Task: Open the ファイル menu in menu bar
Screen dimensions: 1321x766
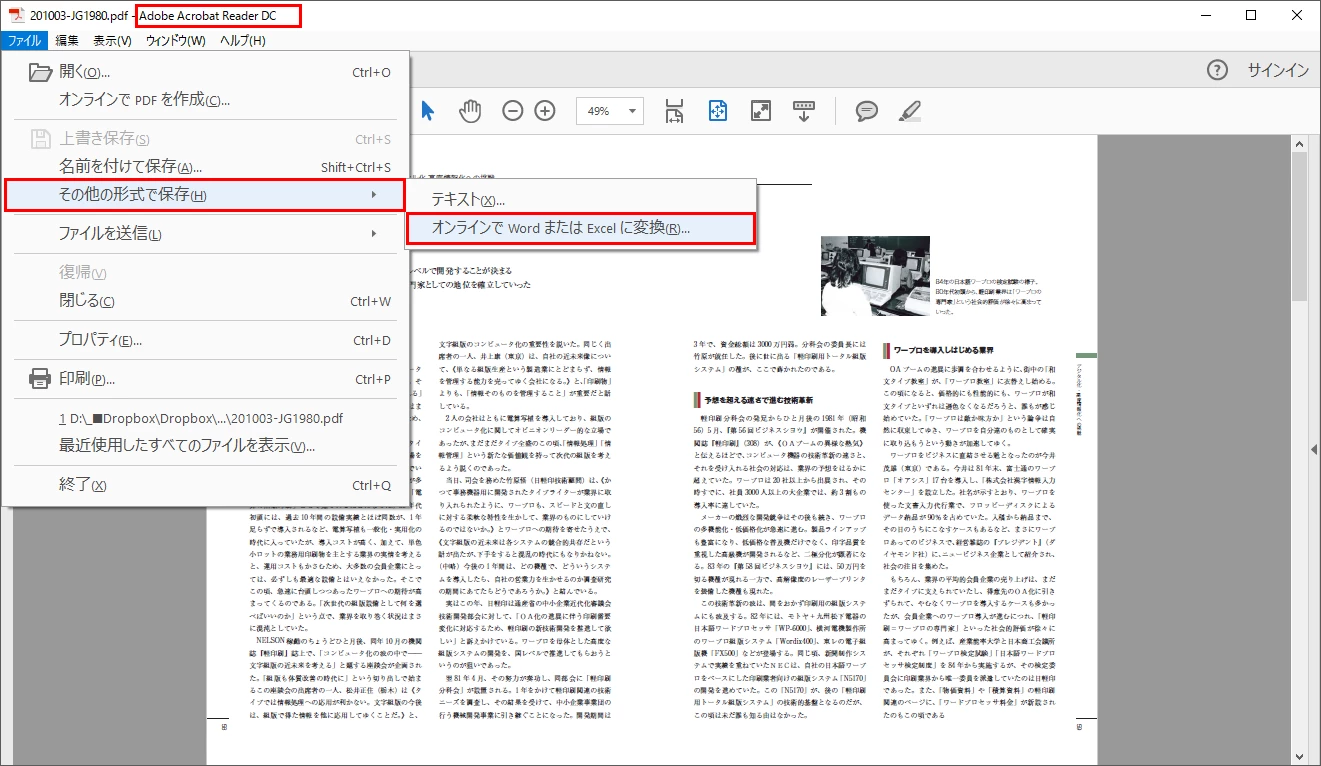Action: coord(24,41)
